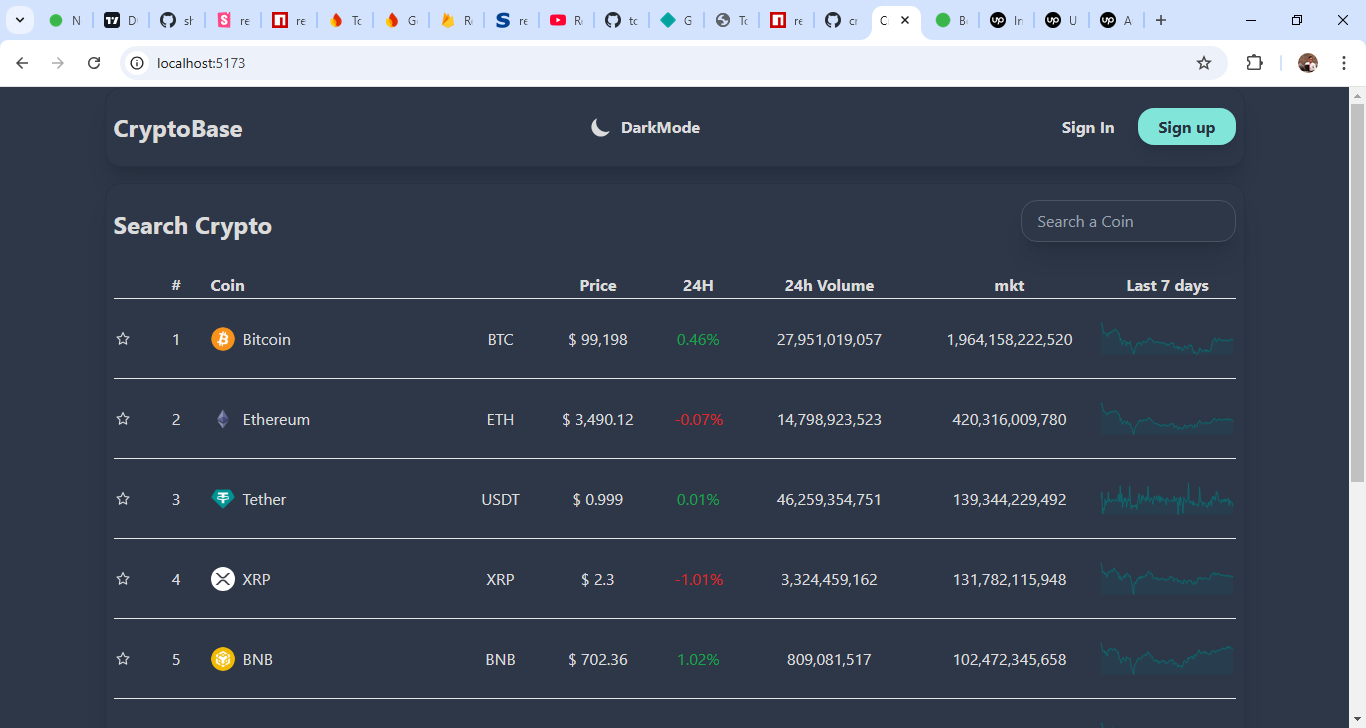
Task: Open a new browser tab
Action: pyautogui.click(x=1160, y=20)
